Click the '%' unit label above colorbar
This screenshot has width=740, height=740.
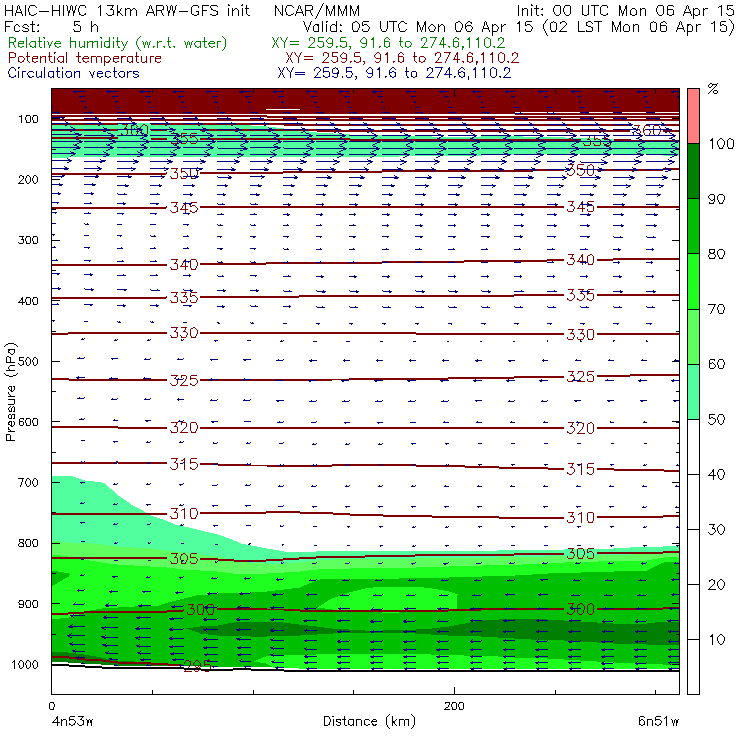coord(713,89)
